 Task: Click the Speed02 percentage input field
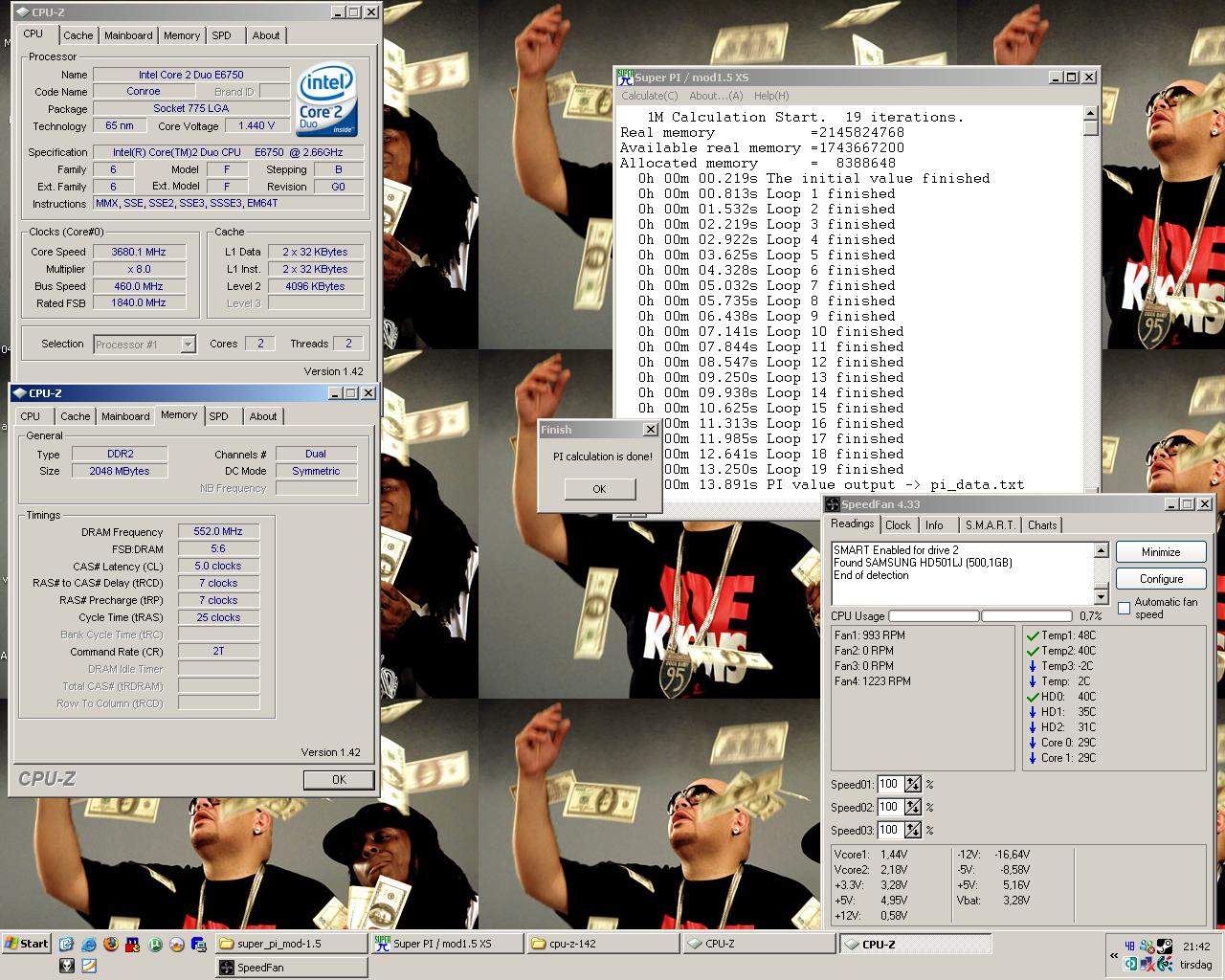click(890, 808)
